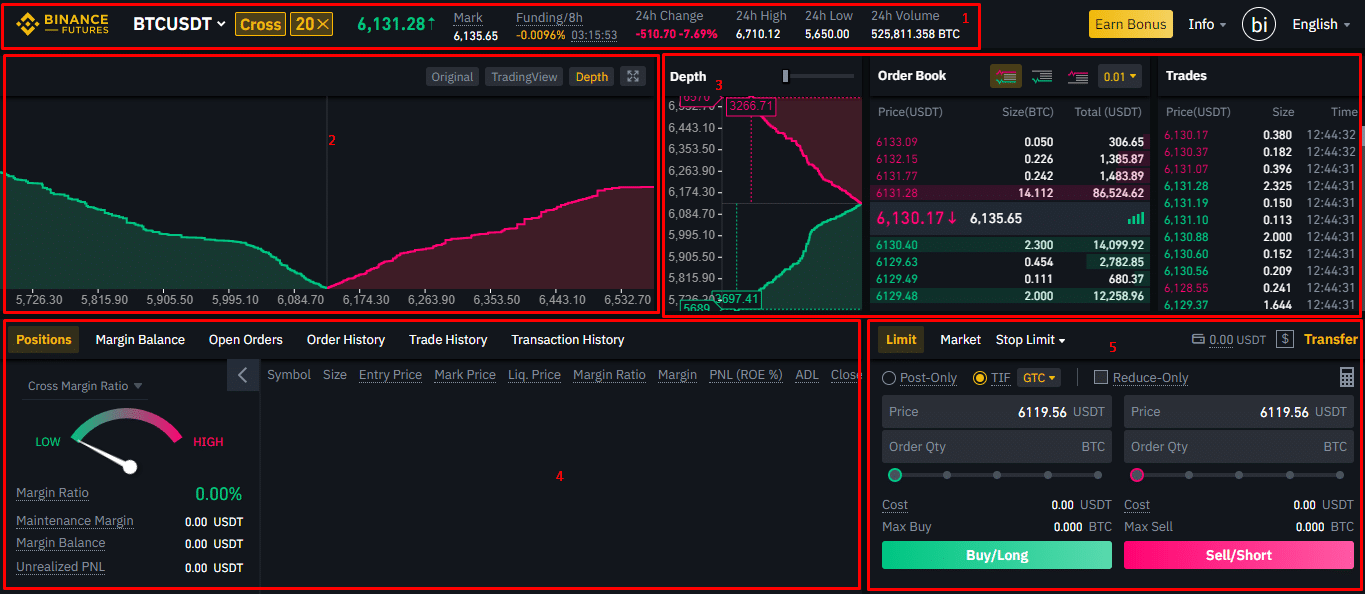The image size is (1365, 594).
Task: Show both buy and sell order book view
Action: point(1005,76)
